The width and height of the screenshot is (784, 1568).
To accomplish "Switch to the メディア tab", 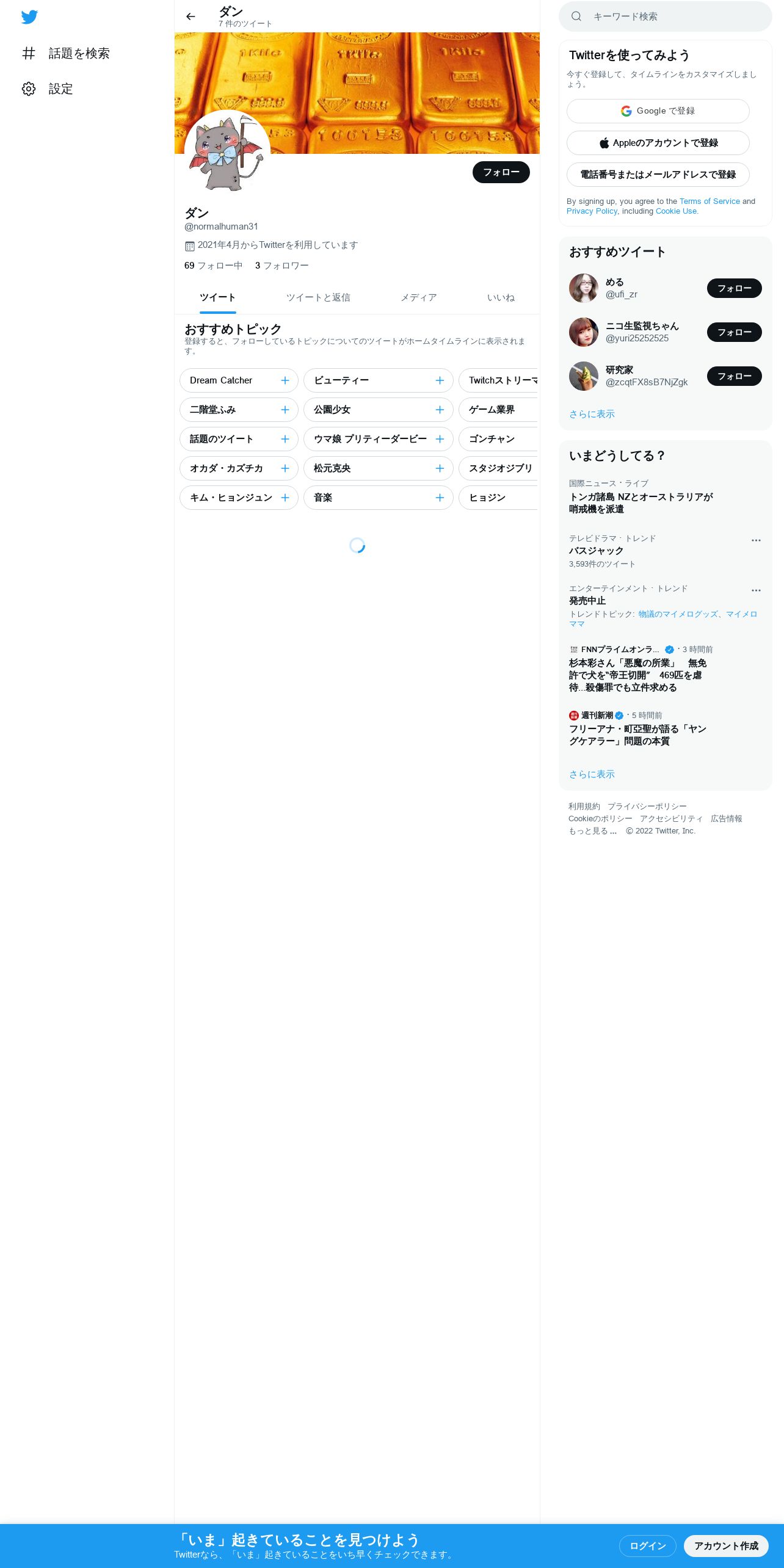I will pos(419,297).
